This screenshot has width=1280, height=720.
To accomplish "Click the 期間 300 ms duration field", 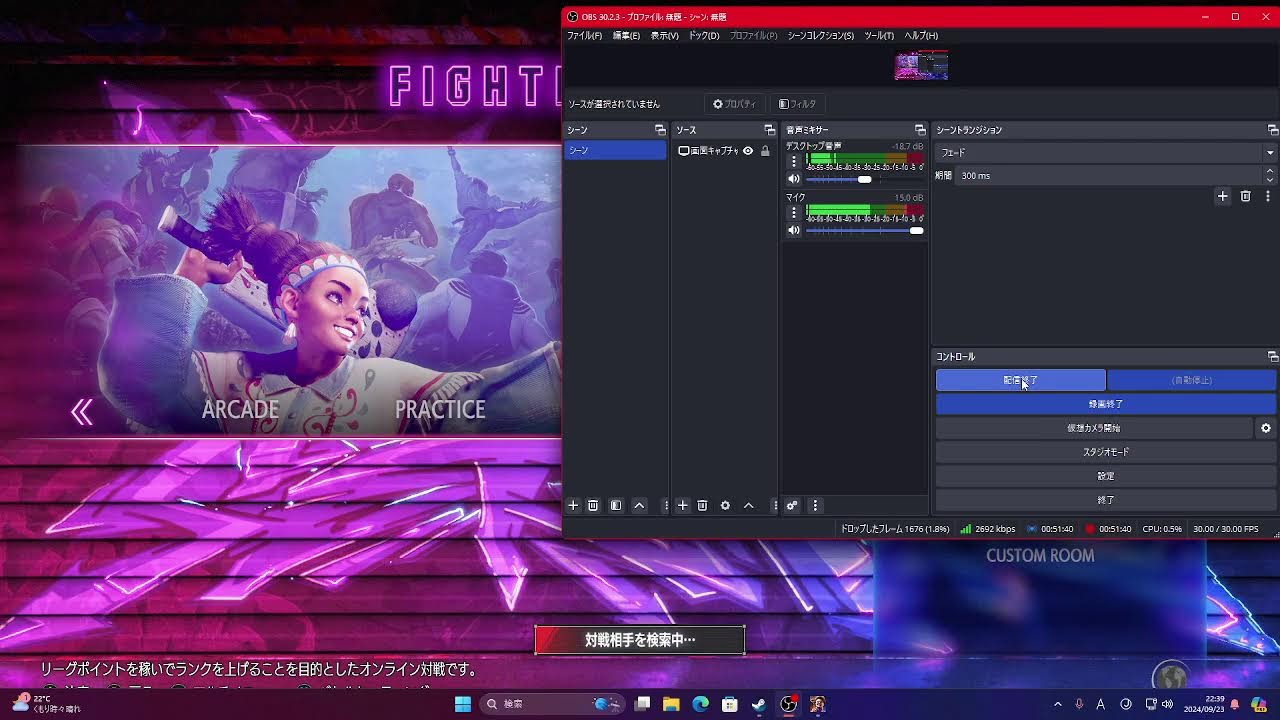I will click(x=1109, y=175).
